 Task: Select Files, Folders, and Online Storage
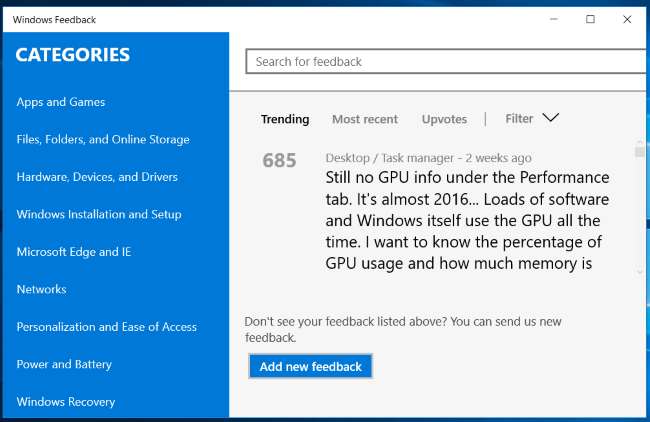point(103,140)
